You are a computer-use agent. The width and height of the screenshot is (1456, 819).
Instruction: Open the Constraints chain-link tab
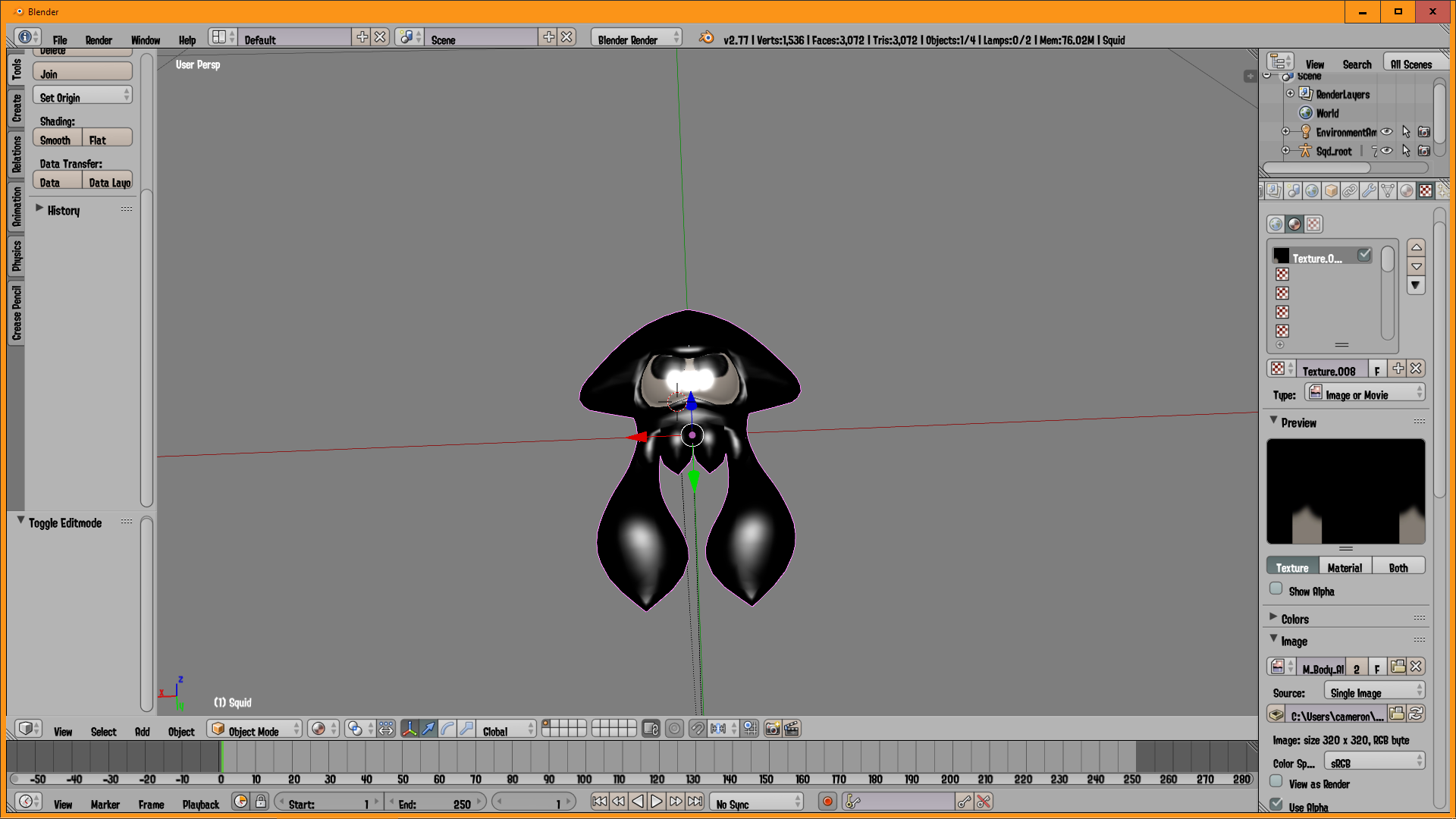[x=1350, y=191]
